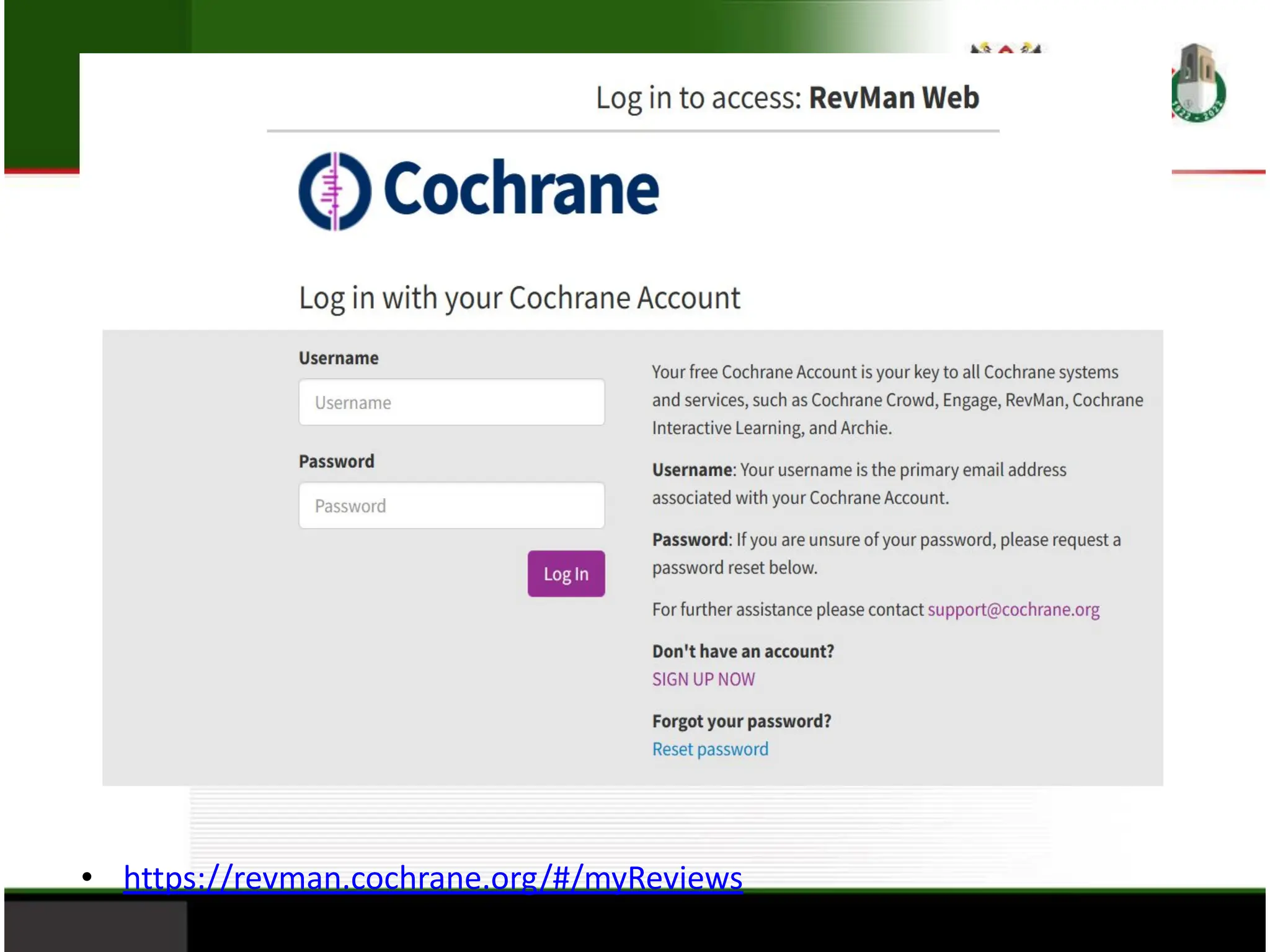This screenshot has height=952, width=1270.
Task: Click the Cochrane circular logo icon
Action: tap(335, 191)
